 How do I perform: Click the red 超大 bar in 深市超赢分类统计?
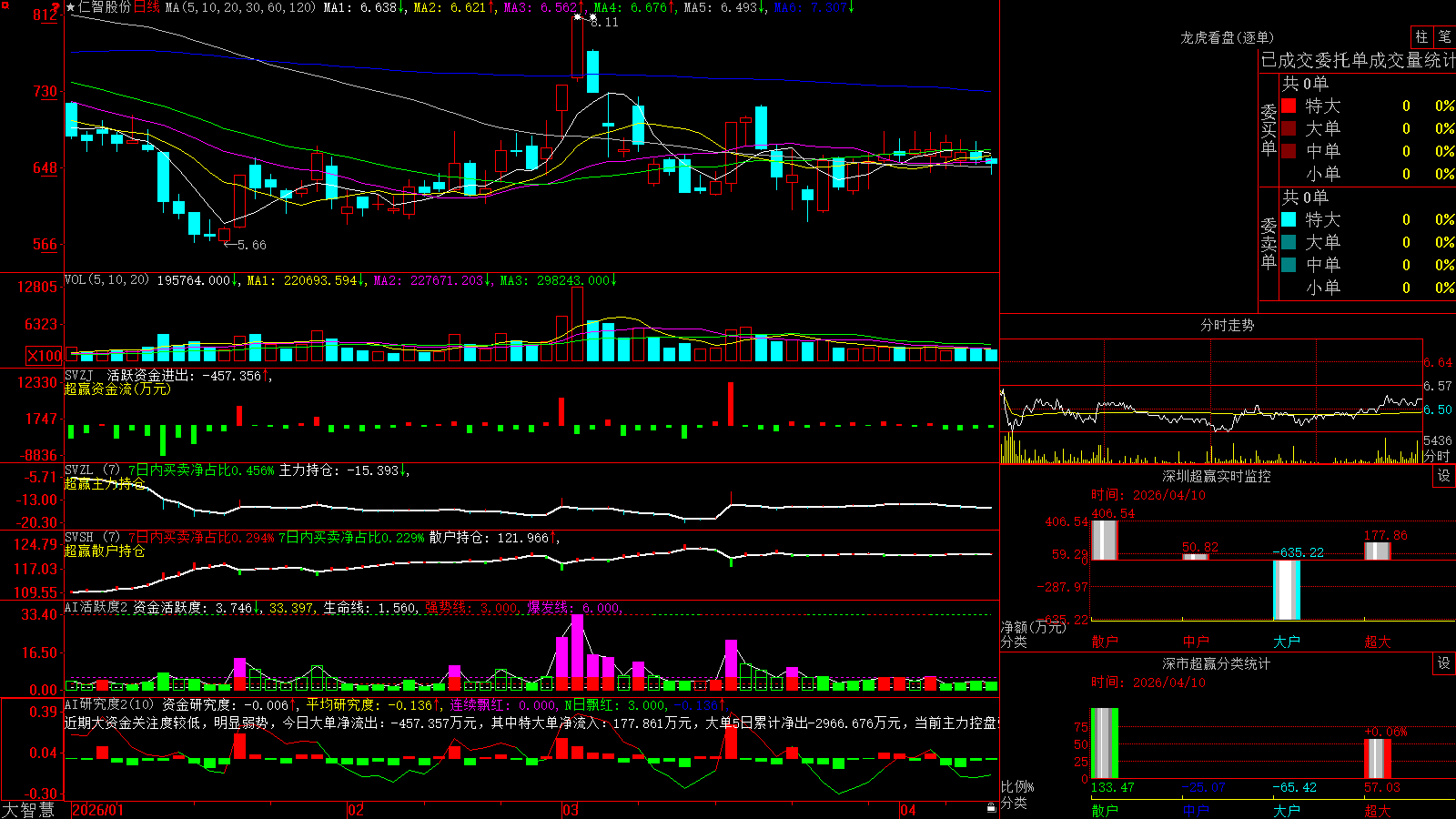tap(1377, 759)
